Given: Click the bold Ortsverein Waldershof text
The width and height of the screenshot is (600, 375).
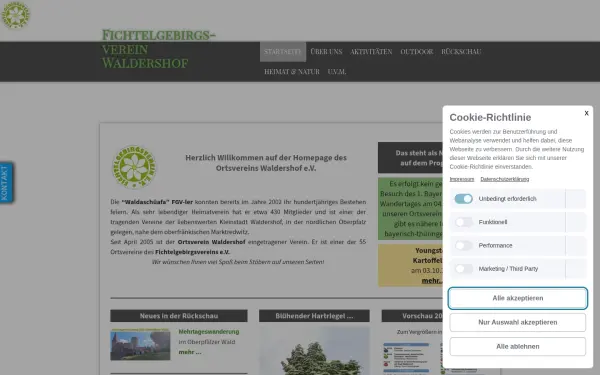Looking at the screenshot, I should 211,242.
